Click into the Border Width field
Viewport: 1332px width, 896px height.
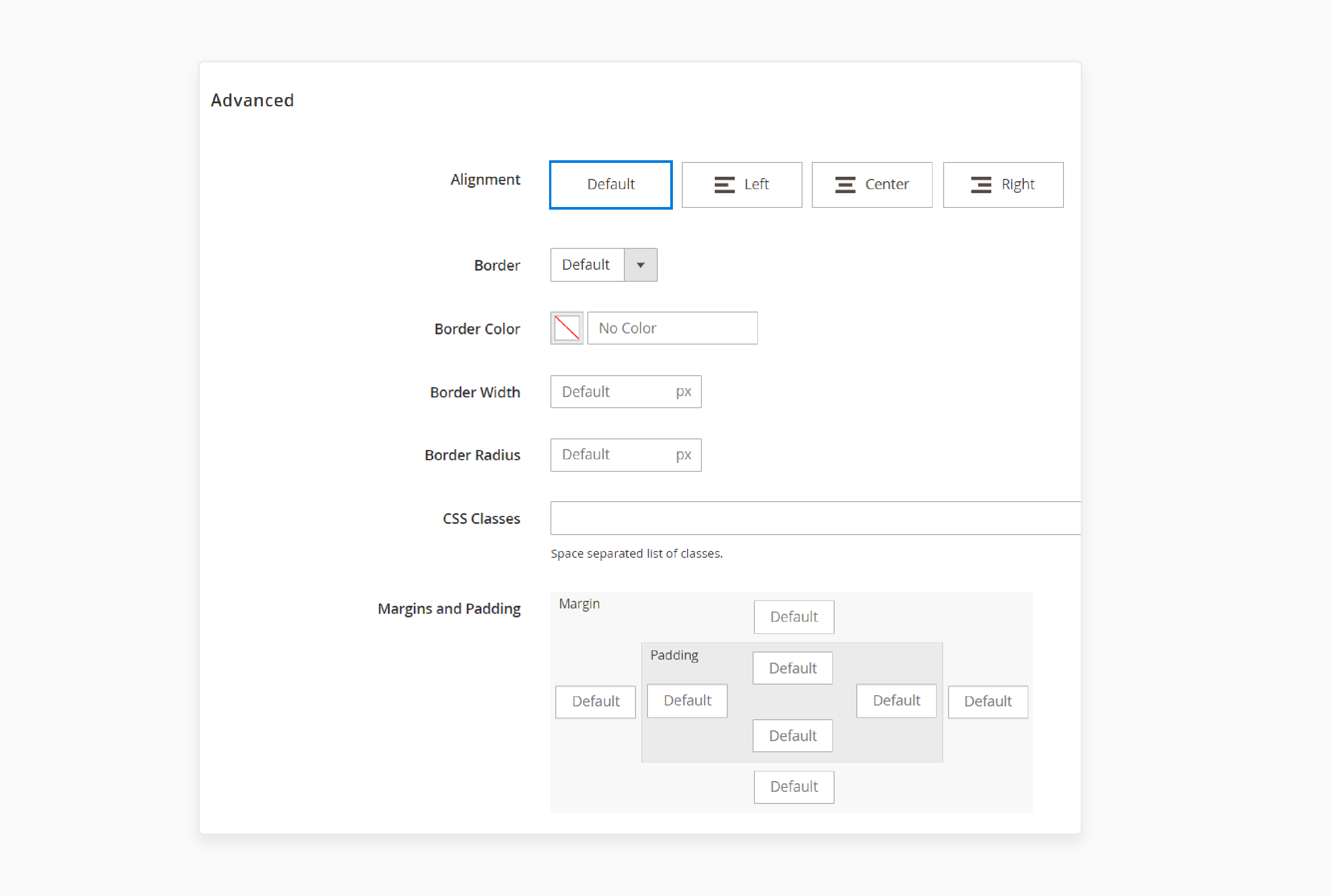click(x=625, y=391)
